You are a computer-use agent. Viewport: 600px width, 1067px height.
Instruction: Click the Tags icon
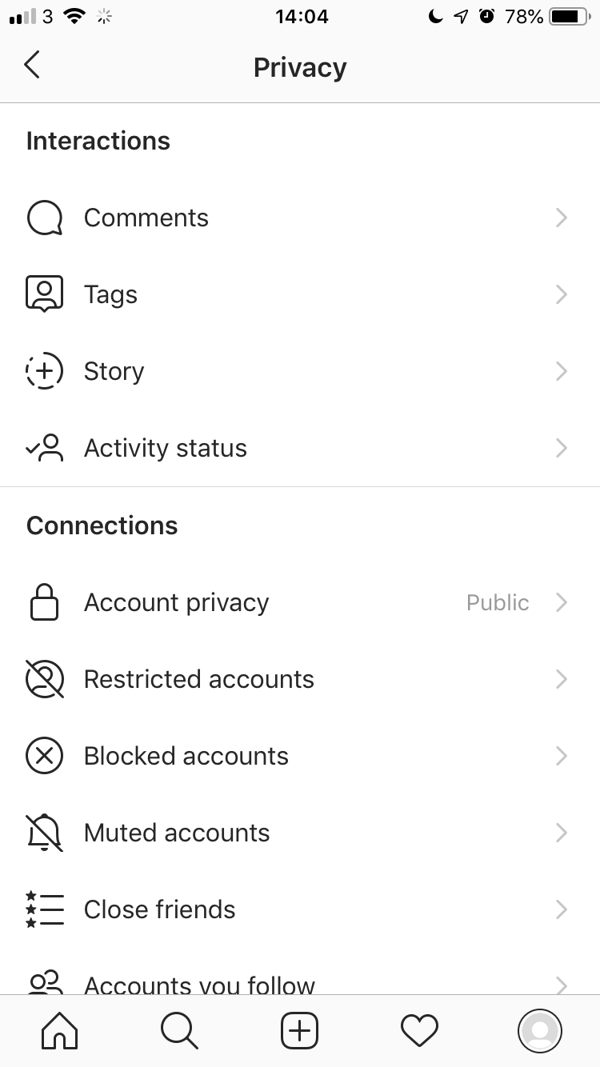pyautogui.click(x=44, y=294)
